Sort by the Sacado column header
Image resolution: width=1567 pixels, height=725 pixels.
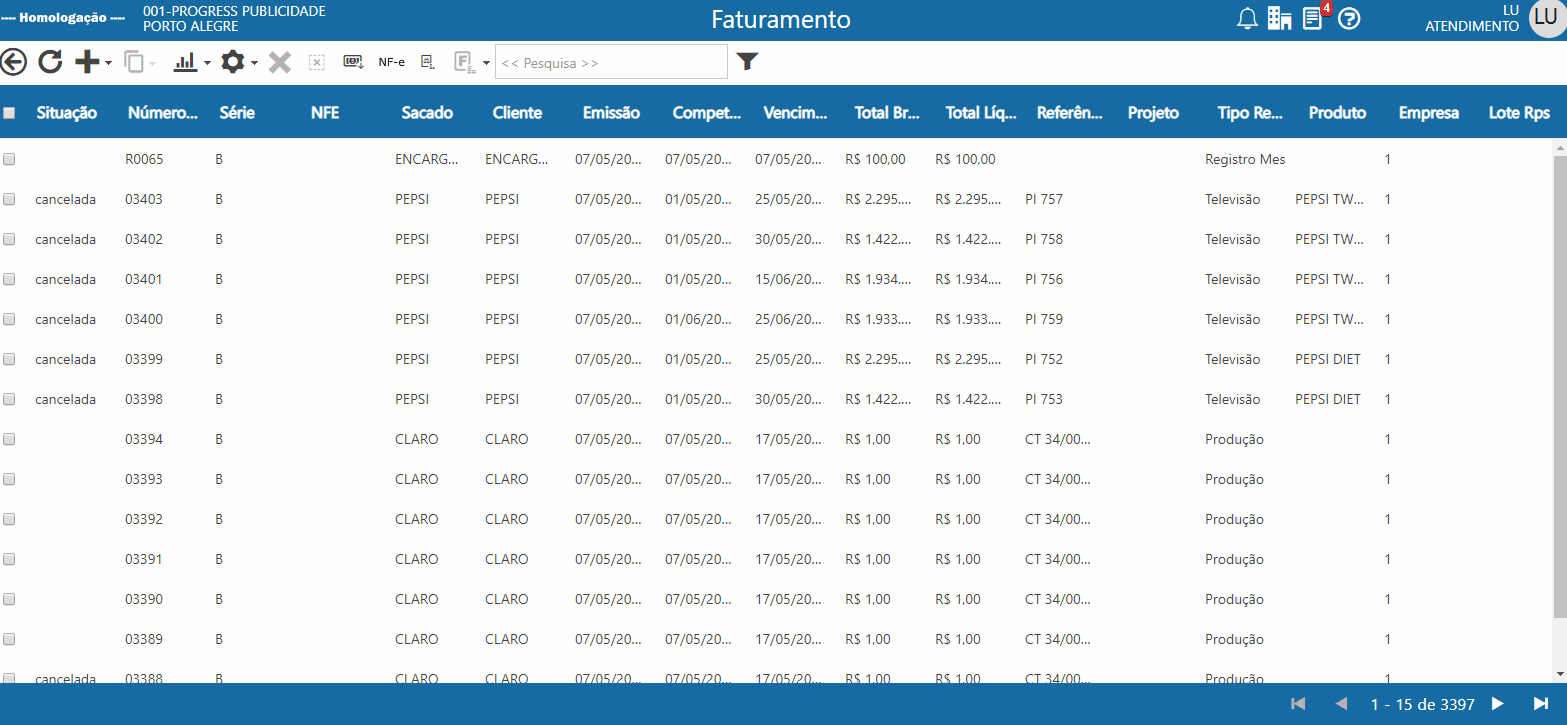(x=427, y=113)
